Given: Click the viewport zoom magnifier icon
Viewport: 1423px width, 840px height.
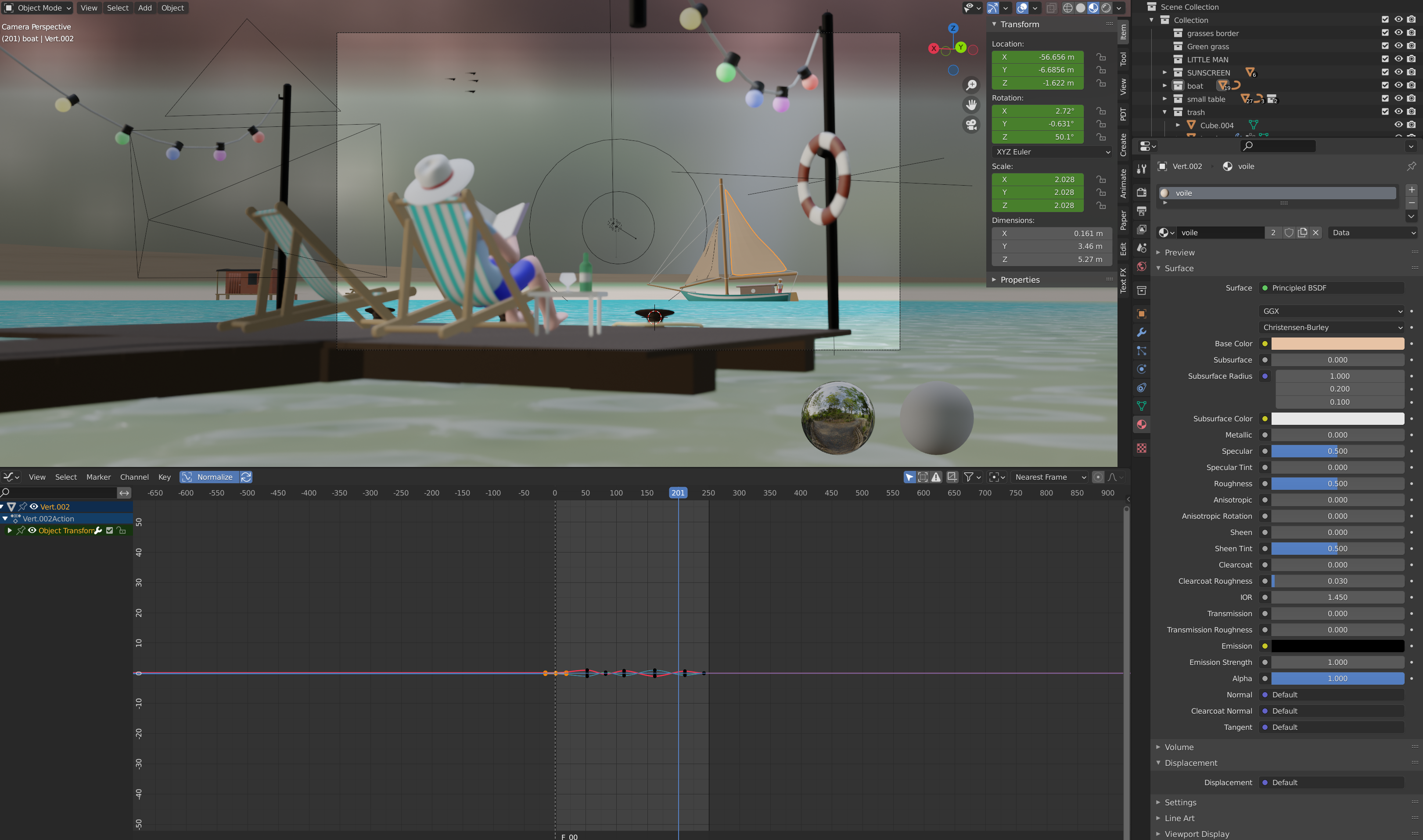Looking at the screenshot, I should coord(971,85).
